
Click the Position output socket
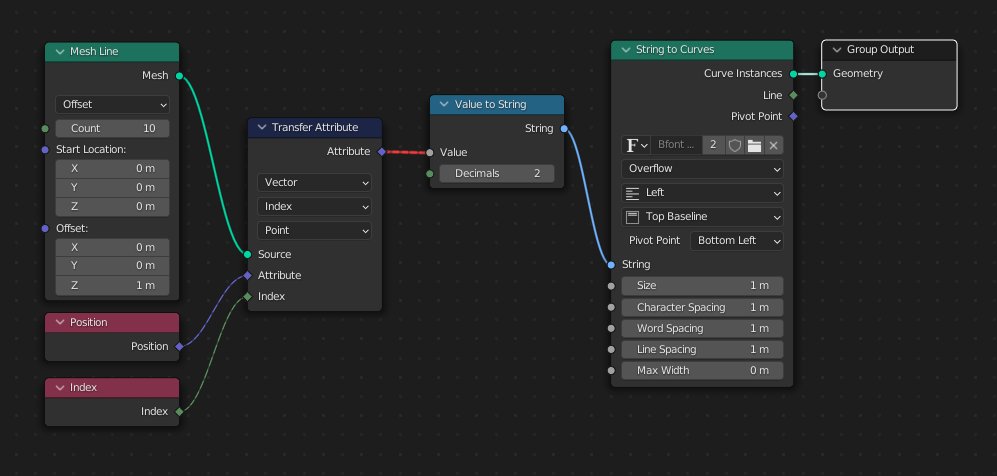click(x=179, y=346)
